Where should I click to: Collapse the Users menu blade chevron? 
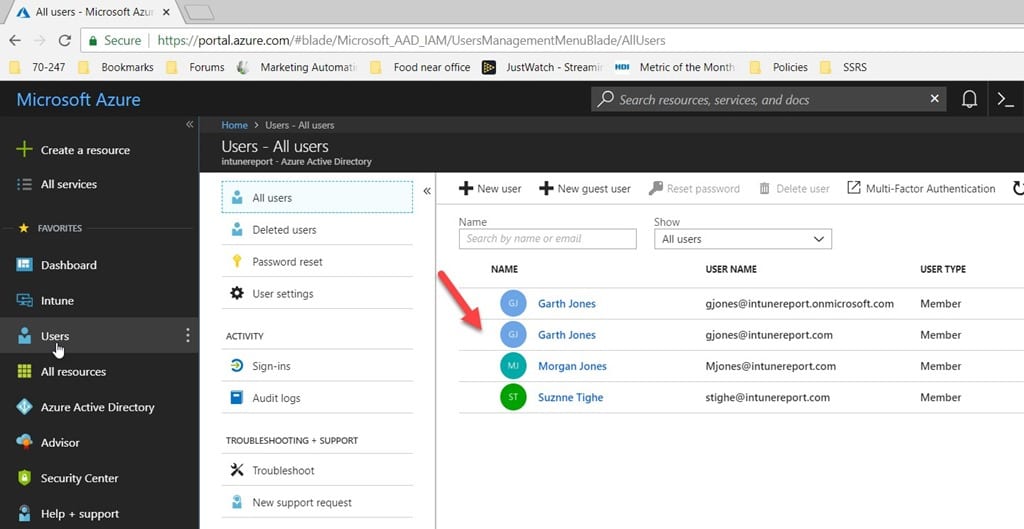[427, 191]
